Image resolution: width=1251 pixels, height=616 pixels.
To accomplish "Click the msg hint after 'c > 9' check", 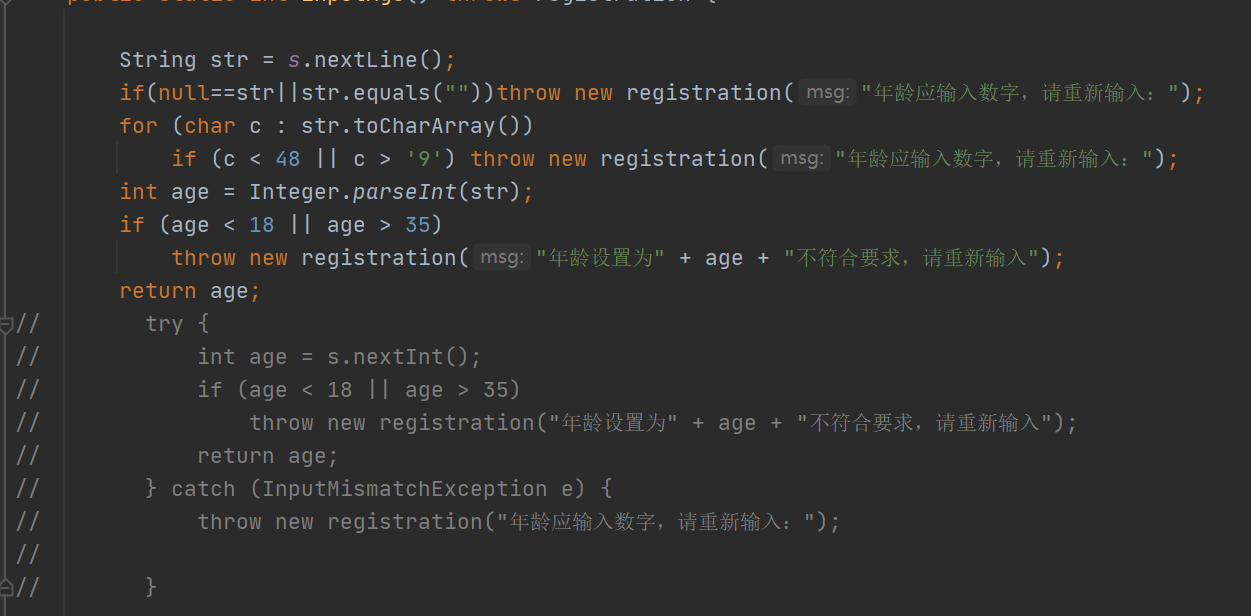I will [802, 159].
